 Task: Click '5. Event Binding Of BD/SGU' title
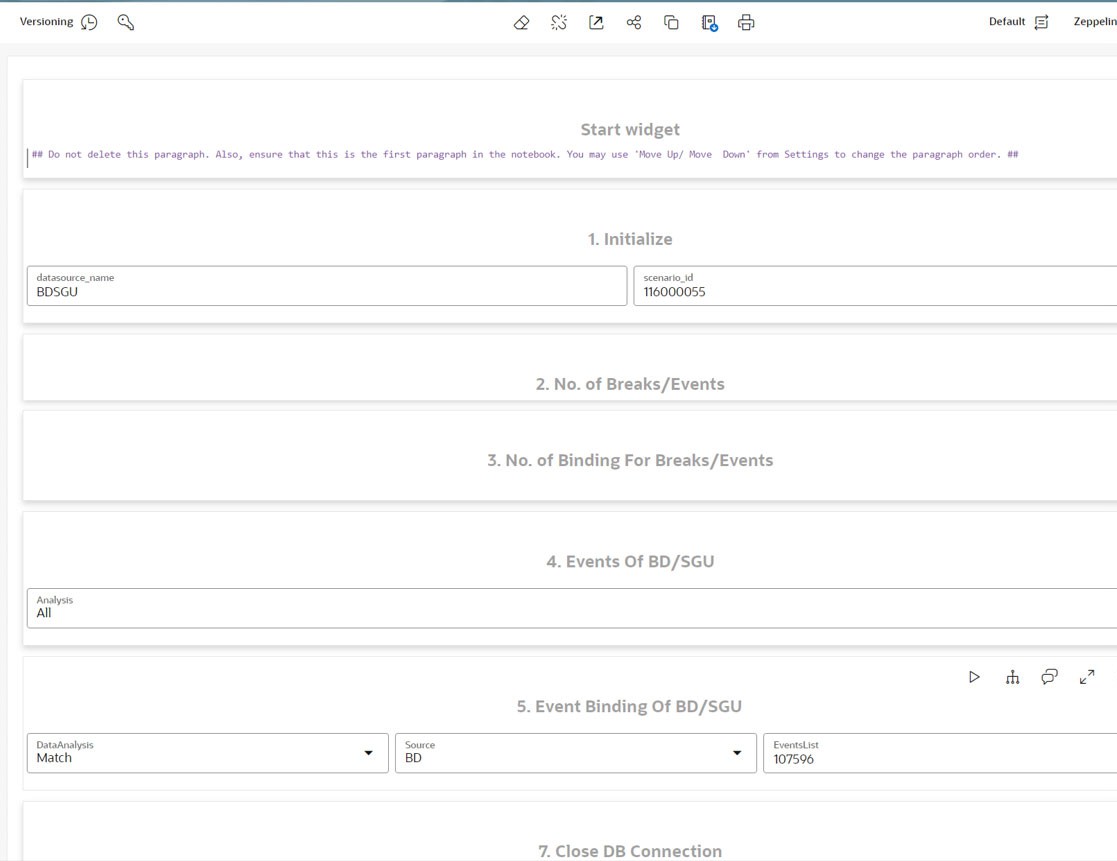[629, 706]
